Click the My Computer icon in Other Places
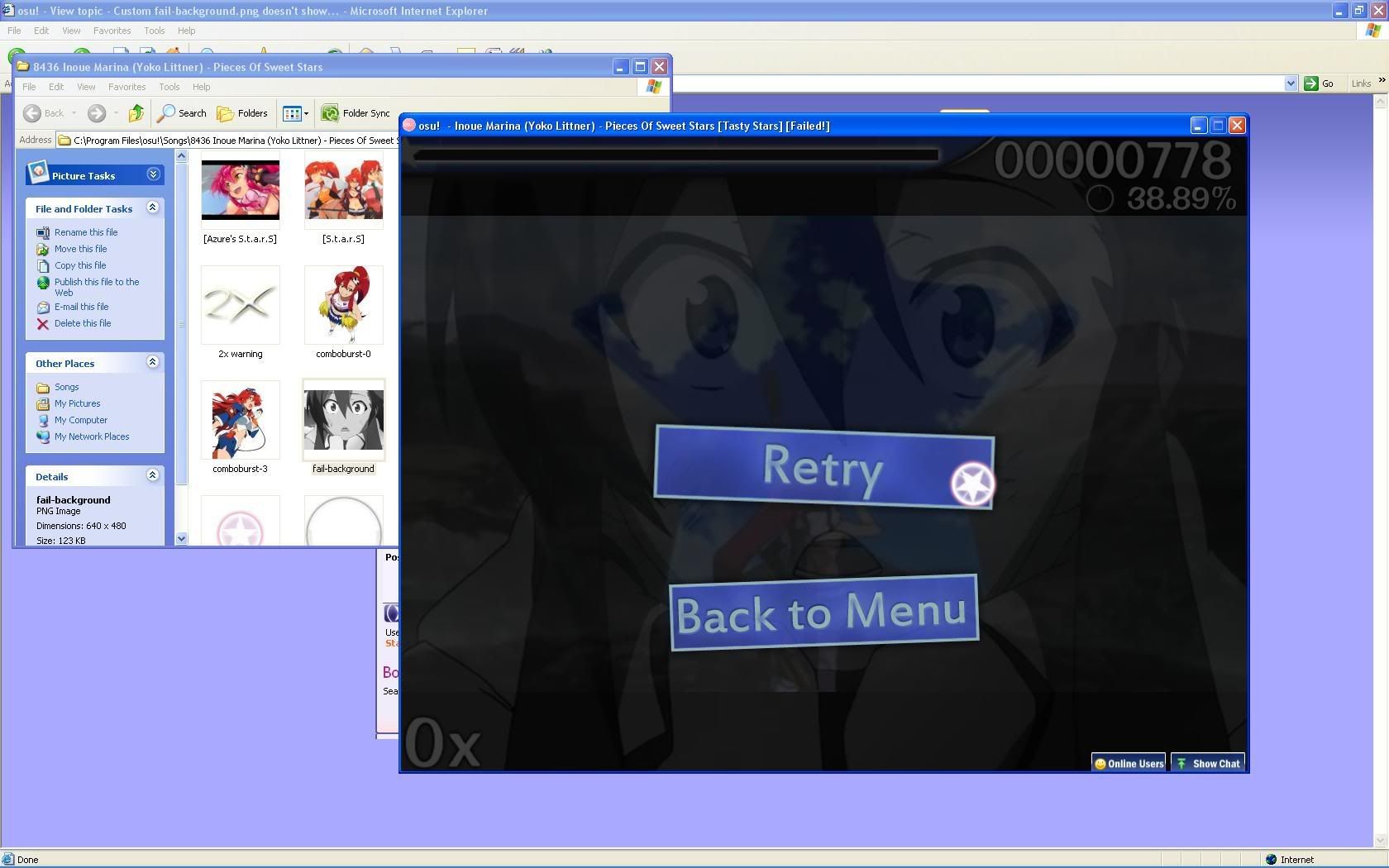This screenshot has width=1389, height=868. pyautogui.click(x=43, y=421)
